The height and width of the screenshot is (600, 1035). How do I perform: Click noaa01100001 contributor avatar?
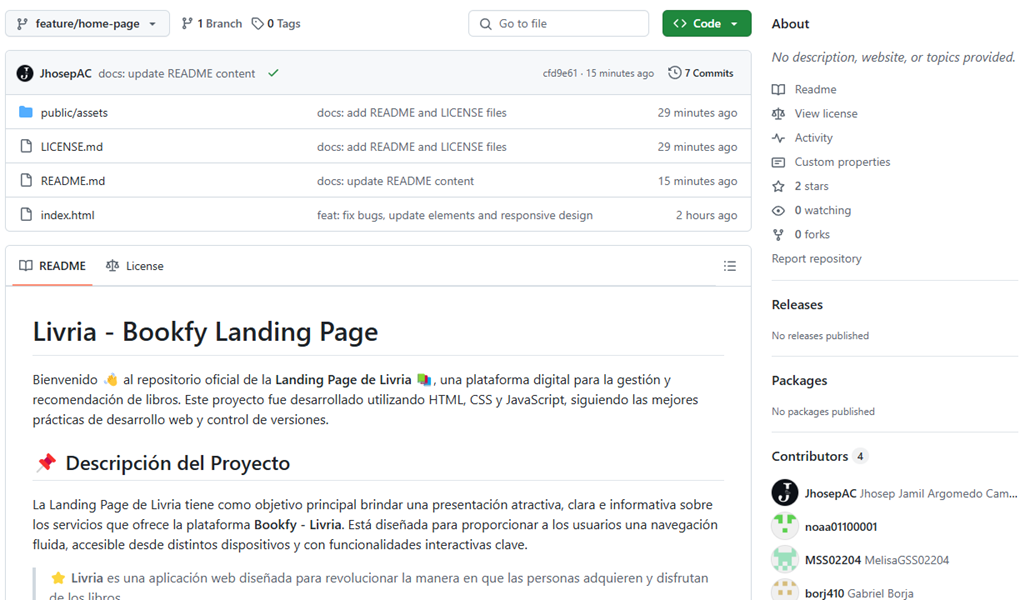point(785,526)
